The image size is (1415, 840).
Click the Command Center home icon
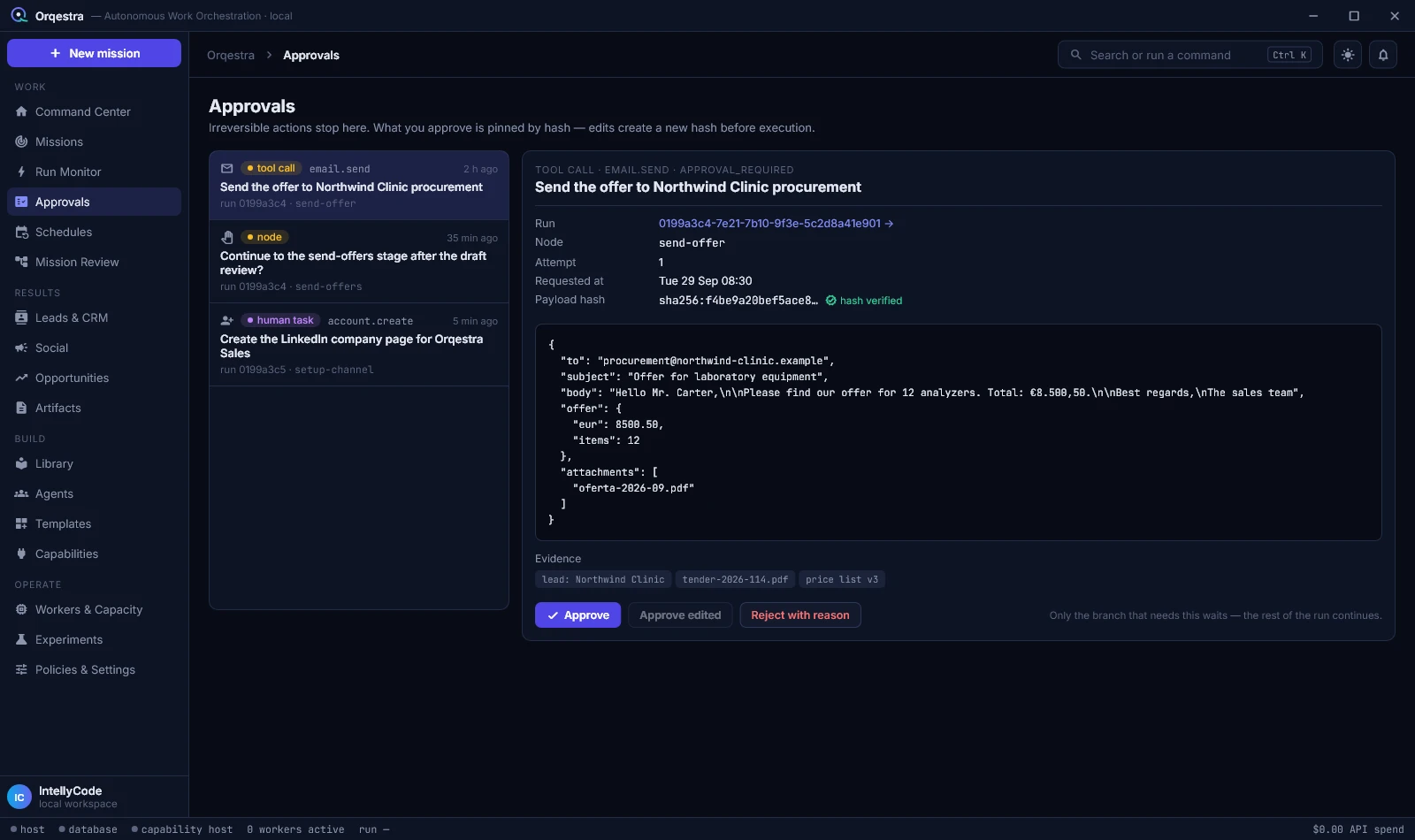tap(21, 111)
